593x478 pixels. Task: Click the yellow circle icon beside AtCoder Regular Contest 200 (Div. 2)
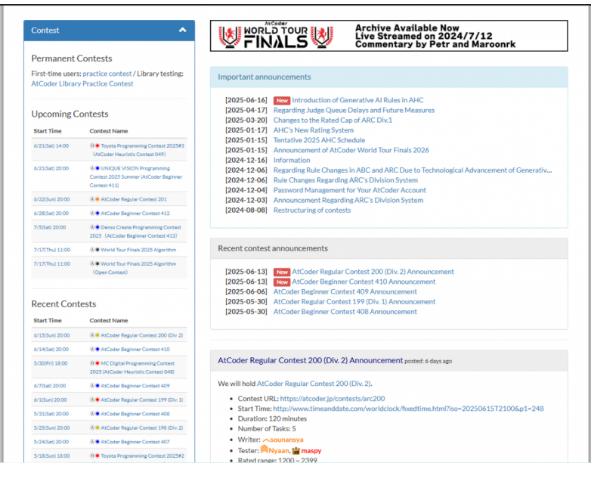(97, 335)
